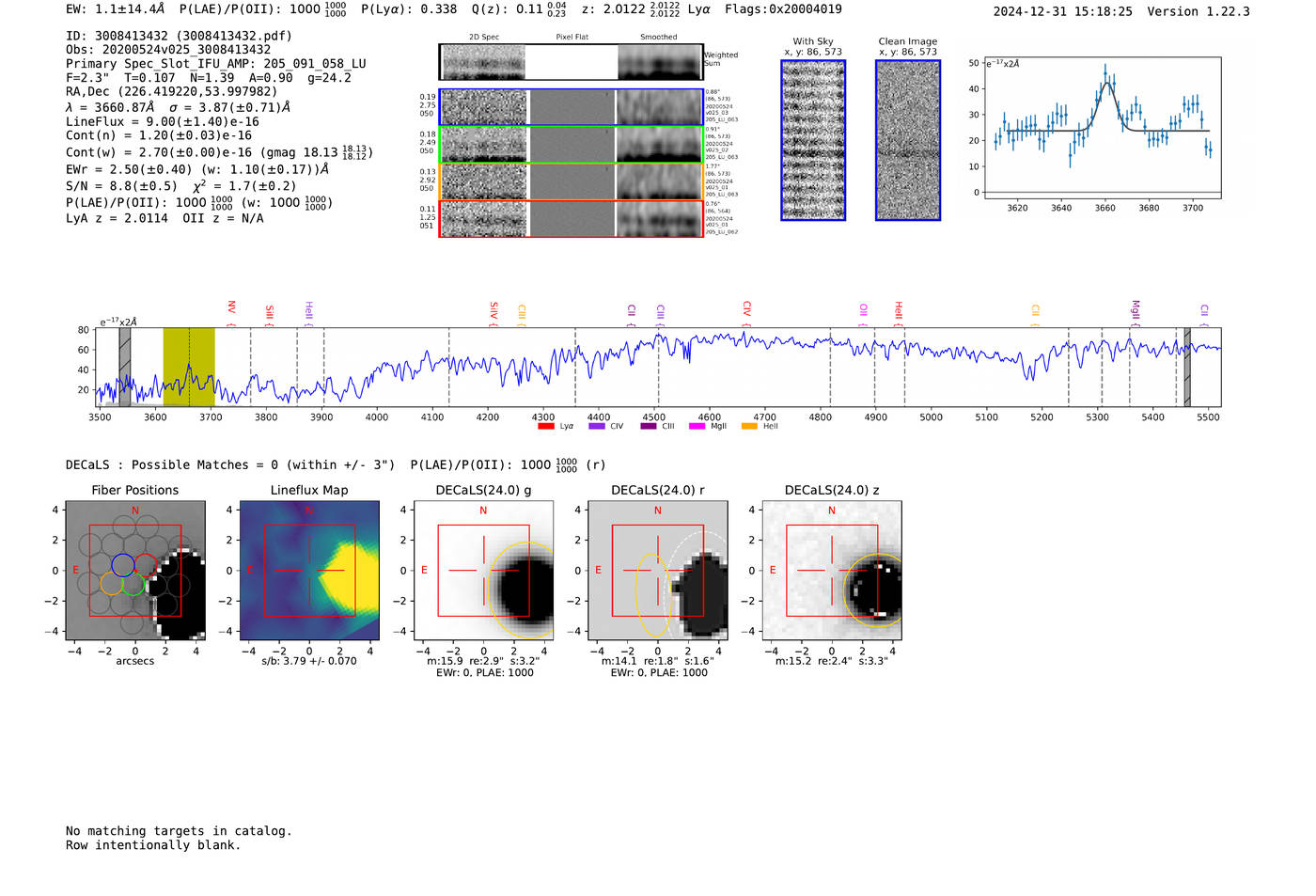1316x896 pixels.
Task: Click the red-bordered smoothed spectrum image
Action: [660, 219]
